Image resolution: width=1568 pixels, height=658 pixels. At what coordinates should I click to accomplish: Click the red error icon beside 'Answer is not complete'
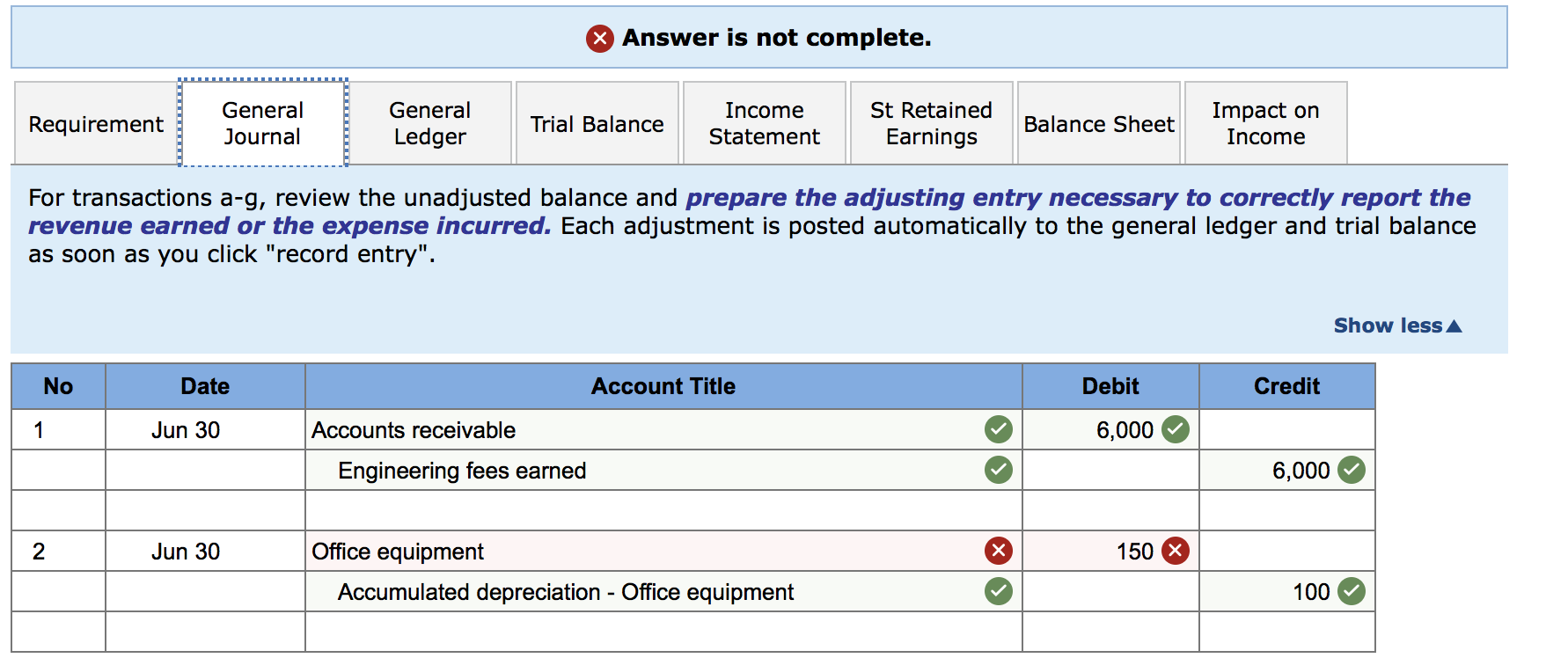[600, 38]
